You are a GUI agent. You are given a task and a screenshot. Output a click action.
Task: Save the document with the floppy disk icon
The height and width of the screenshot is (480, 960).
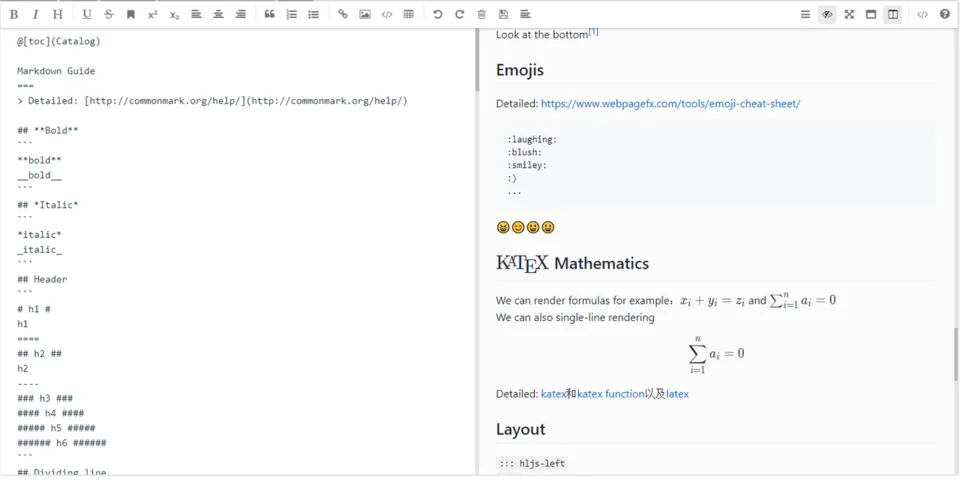503,15
